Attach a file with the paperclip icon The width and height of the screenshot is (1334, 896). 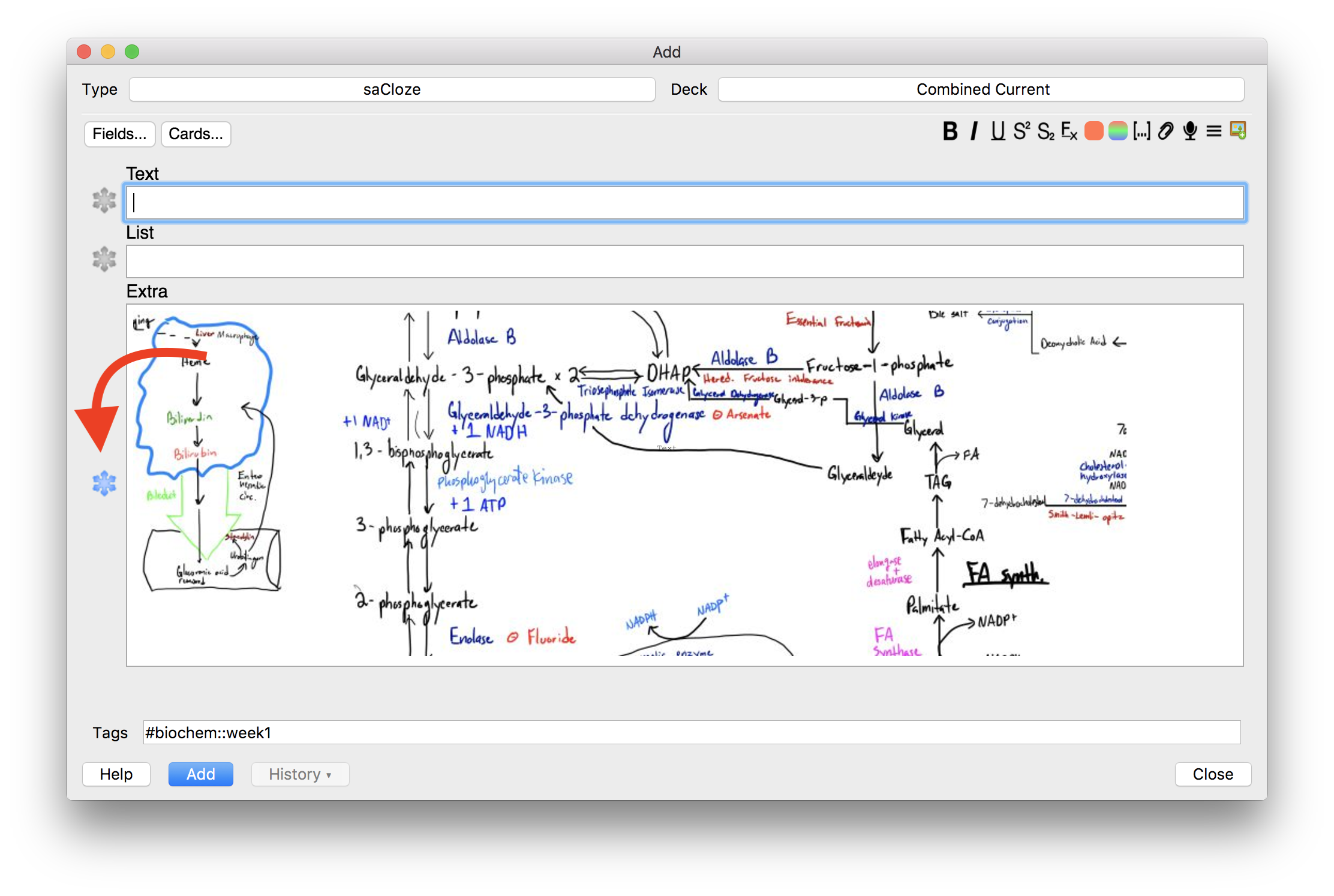1165,131
